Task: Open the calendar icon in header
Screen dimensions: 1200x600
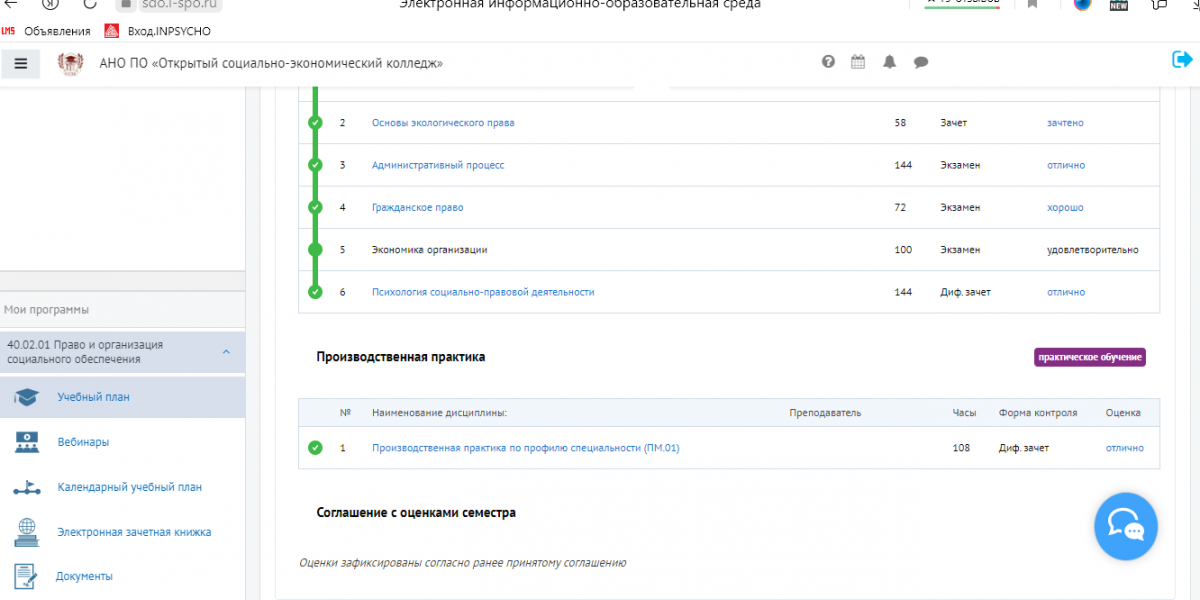Action: pyautogui.click(x=858, y=62)
